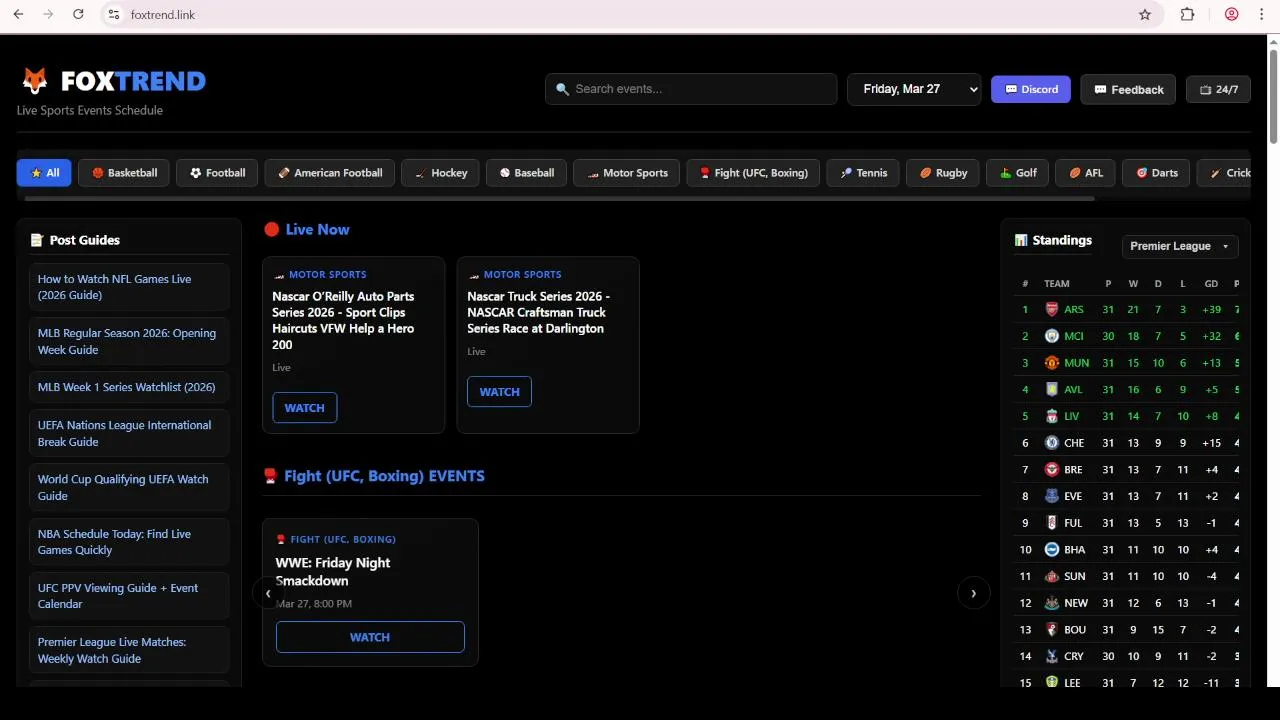Select the Golf category tab
The image size is (1280, 720).
(1018, 173)
